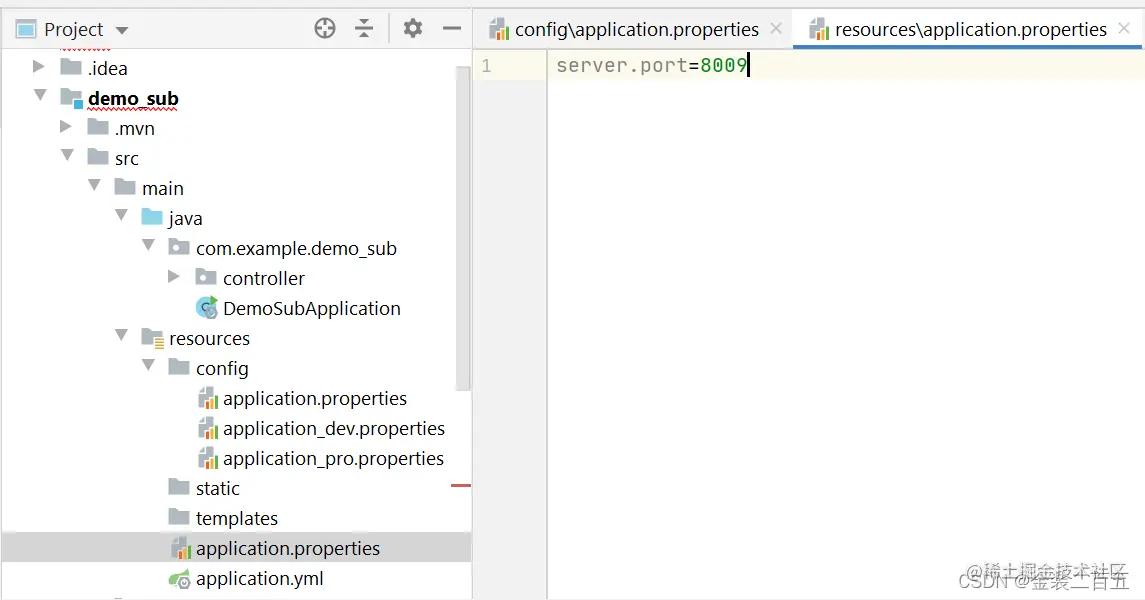Click the static folder icon
Image resolution: width=1145 pixels, height=600 pixels.
[179, 487]
